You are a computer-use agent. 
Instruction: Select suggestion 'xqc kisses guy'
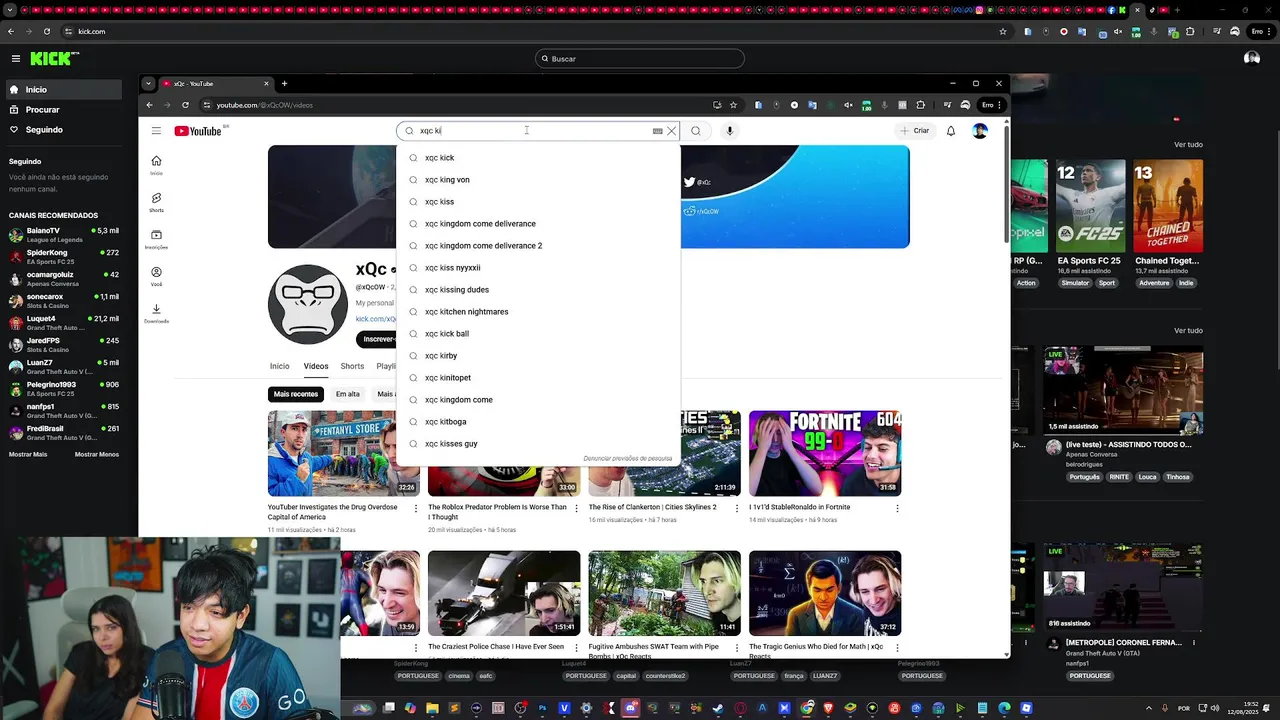point(538,444)
